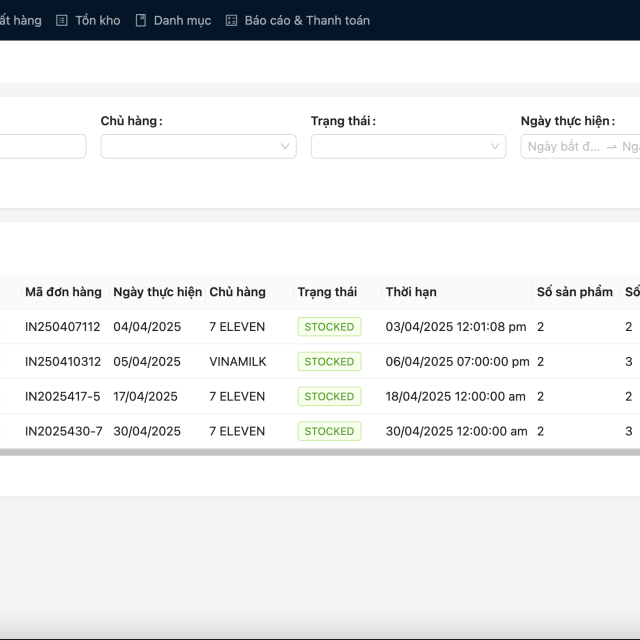Open the Ngày thực hiện date range picker
The width and height of the screenshot is (640, 640).
point(580,146)
